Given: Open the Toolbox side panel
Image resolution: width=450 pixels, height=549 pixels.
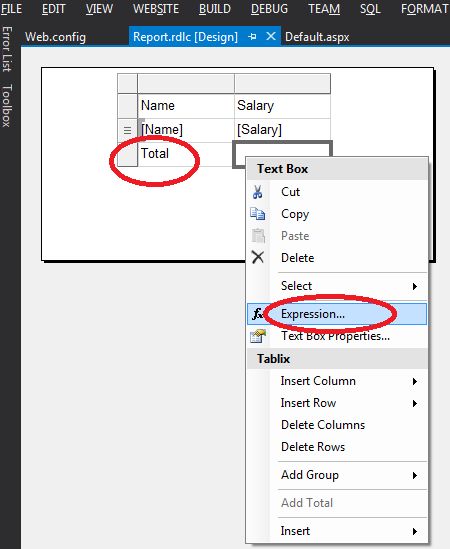Looking at the screenshot, I should point(7,105).
